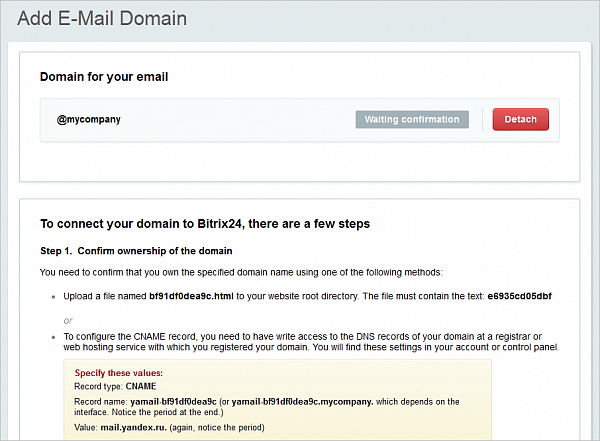Image resolution: width=600 pixels, height=441 pixels.
Task: Click the Add E-Mail Domain page title
Action: (102, 18)
